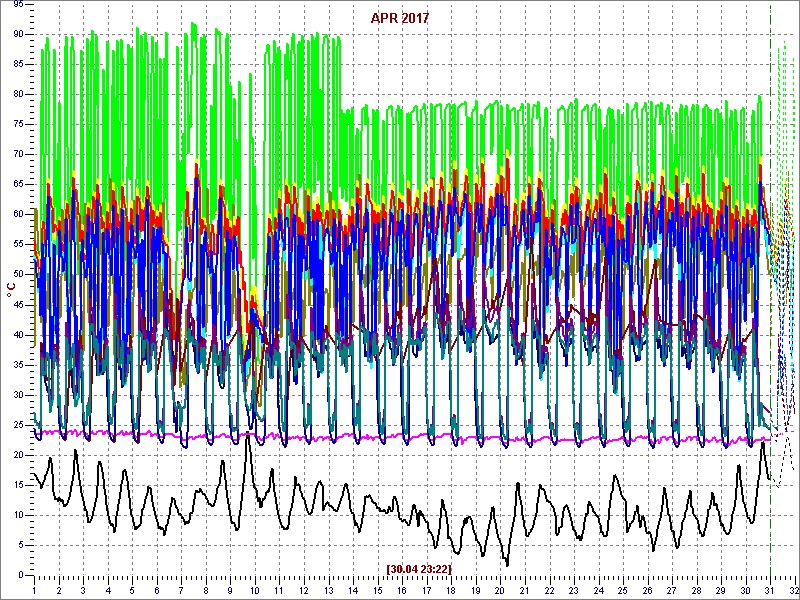Click the 90 value on y-axis
Viewport: 800px width, 600px height.
18,33
